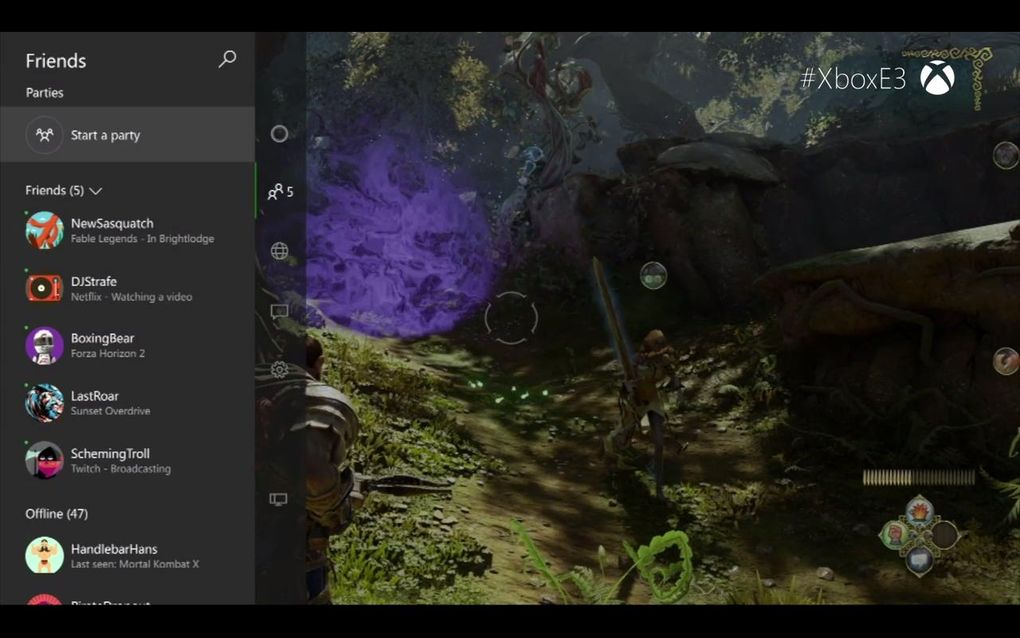Click the party people icon next to Start a party
Viewport: 1020px width, 638px height.
pyautogui.click(x=44, y=134)
